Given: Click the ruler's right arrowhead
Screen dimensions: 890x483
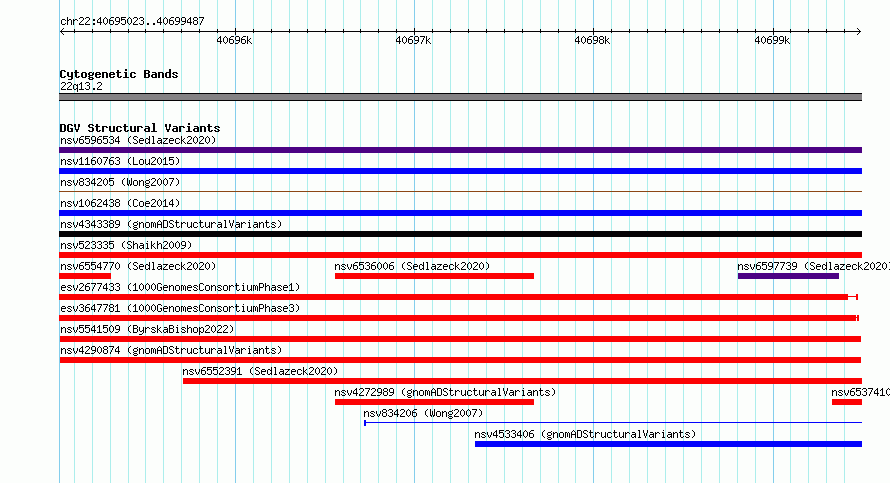Looking at the screenshot, I should pyautogui.click(x=858, y=32).
